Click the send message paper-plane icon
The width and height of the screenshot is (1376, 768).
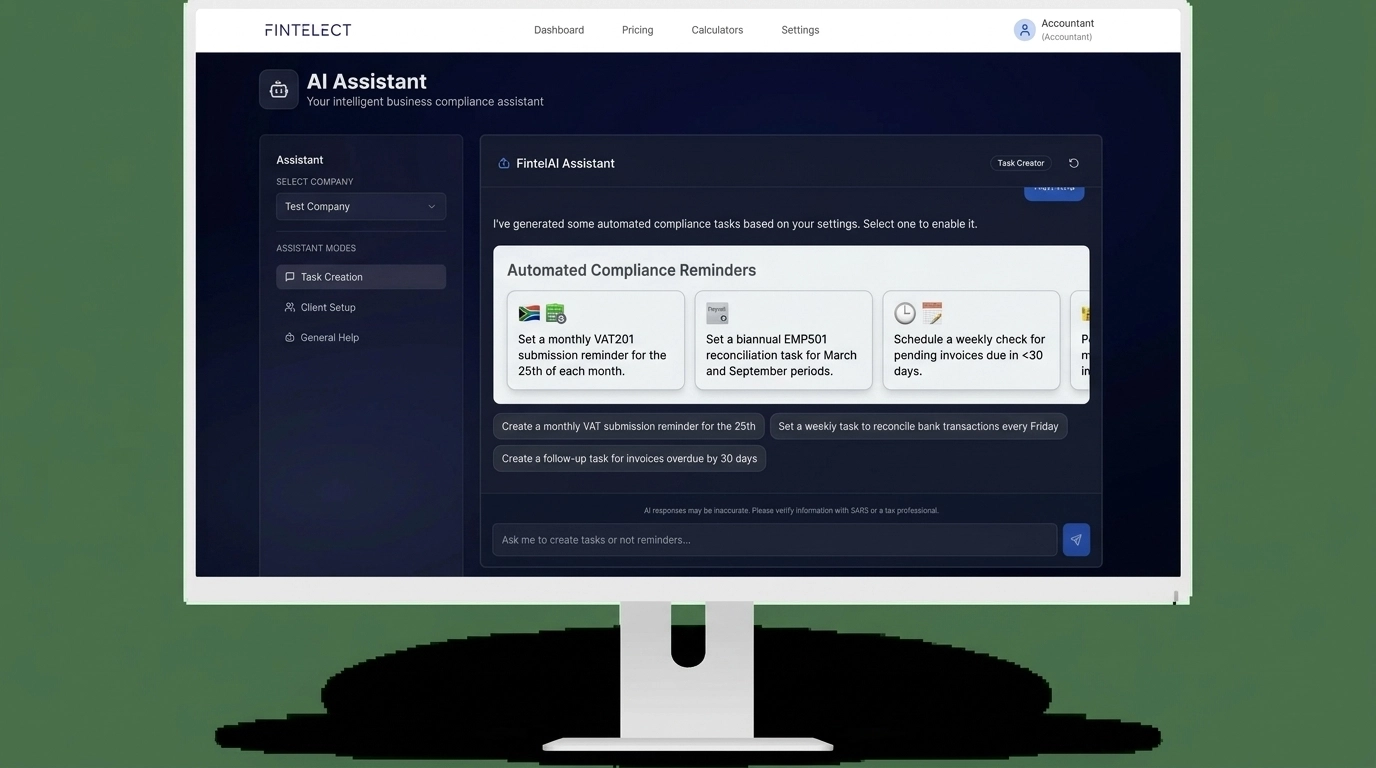coord(1075,539)
